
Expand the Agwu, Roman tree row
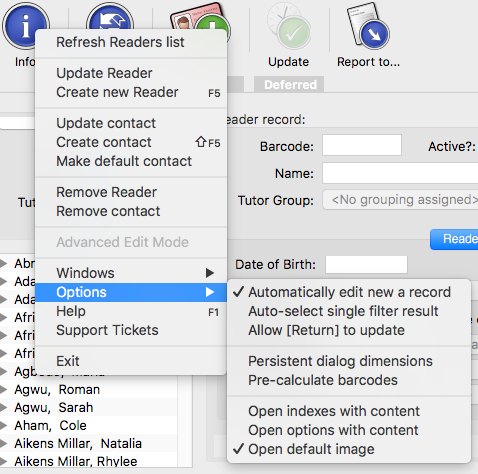pos(3,389)
